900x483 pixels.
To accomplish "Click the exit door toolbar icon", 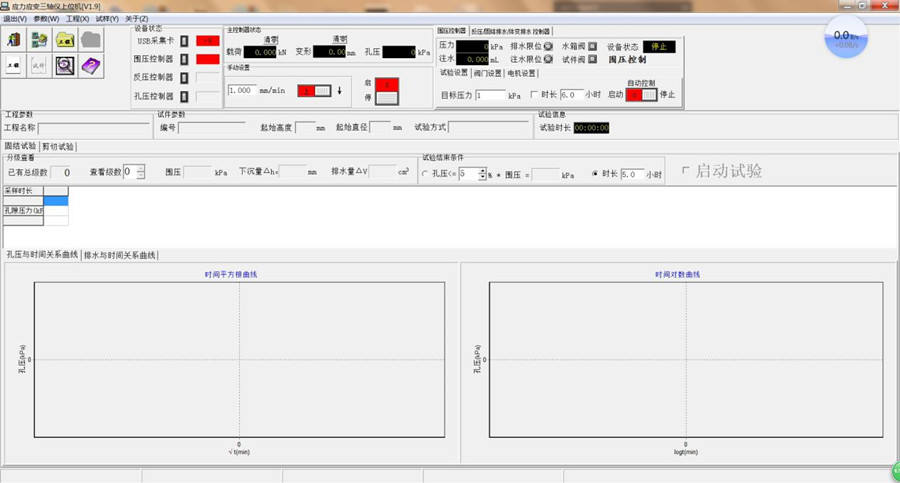I will coord(14,40).
